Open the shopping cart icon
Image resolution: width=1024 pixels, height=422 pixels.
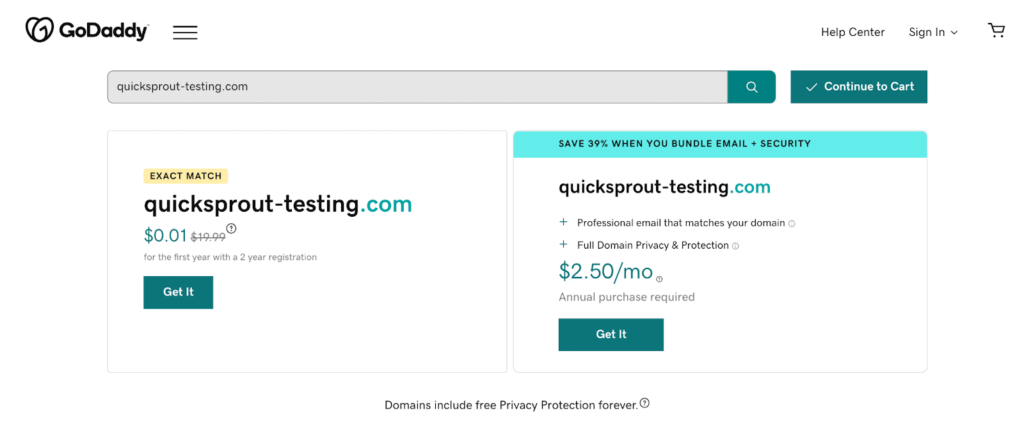point(996,31)
